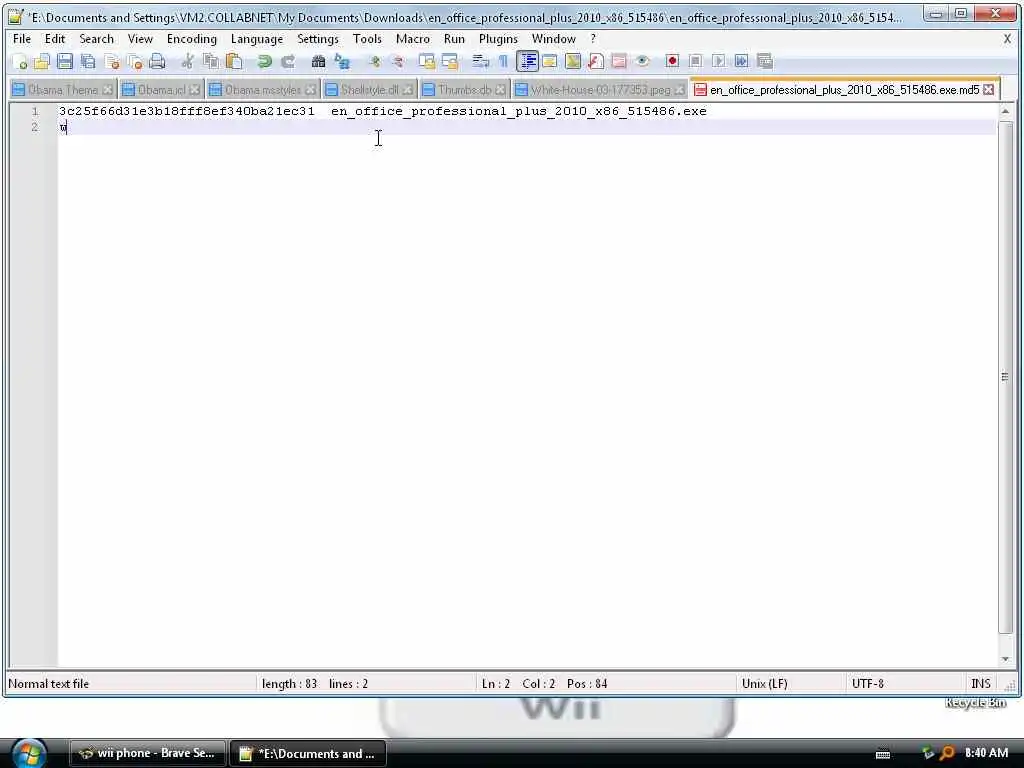Run the macro multiple times with the toolbar icon
1024x768 pixels.
click(741, 61)
